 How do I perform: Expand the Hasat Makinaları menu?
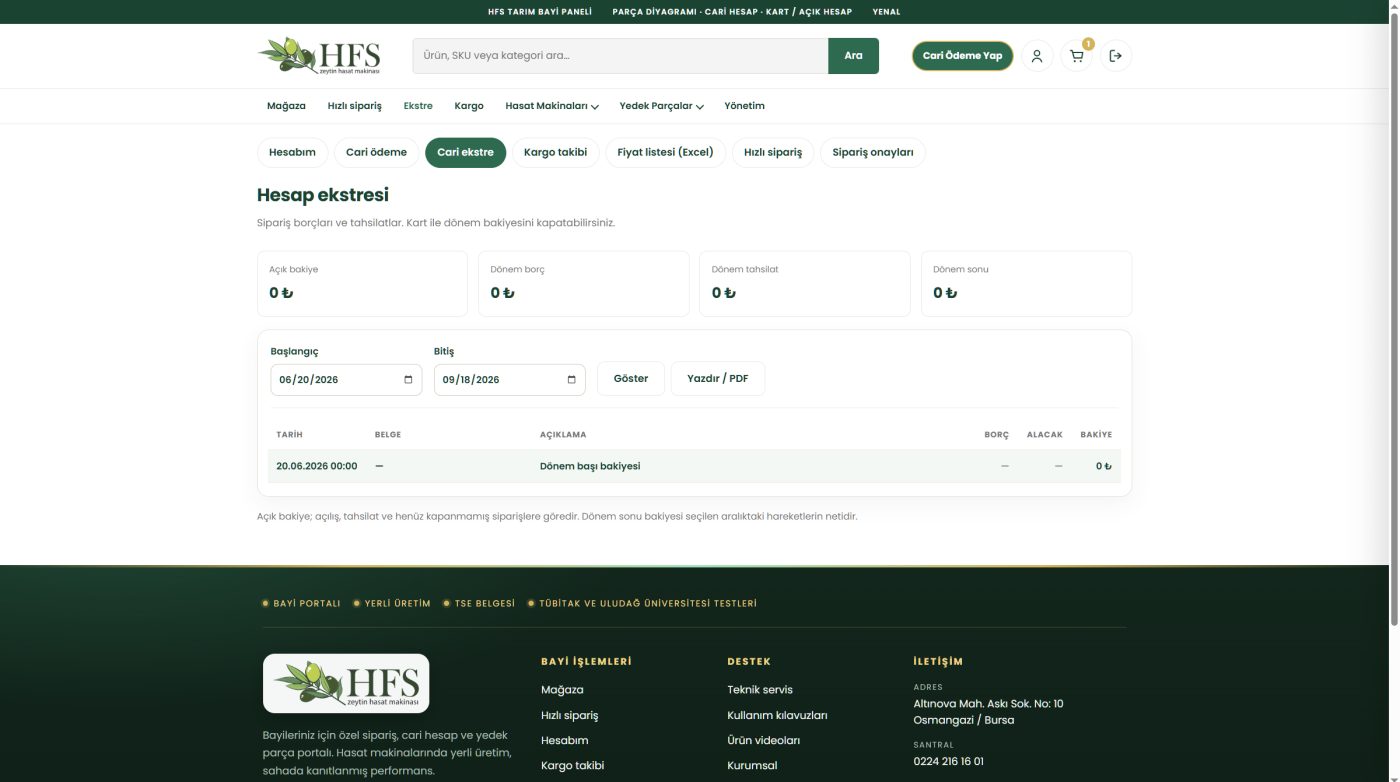tap(552, 106)
